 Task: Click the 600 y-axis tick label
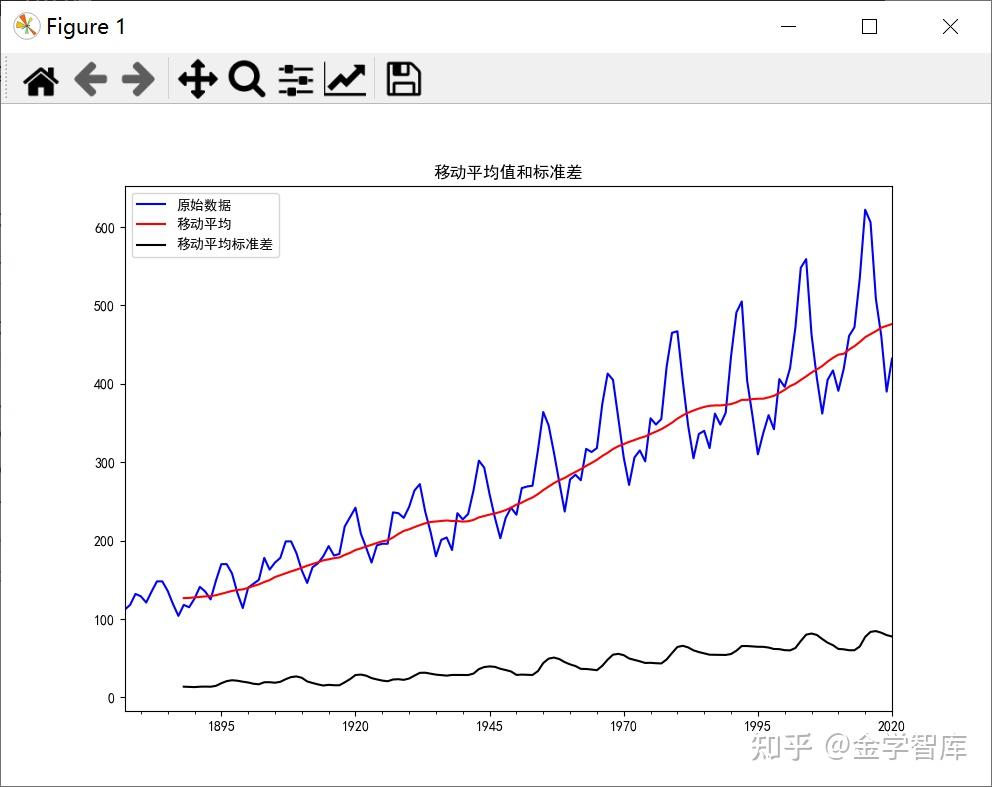click(x=104, y=228)
